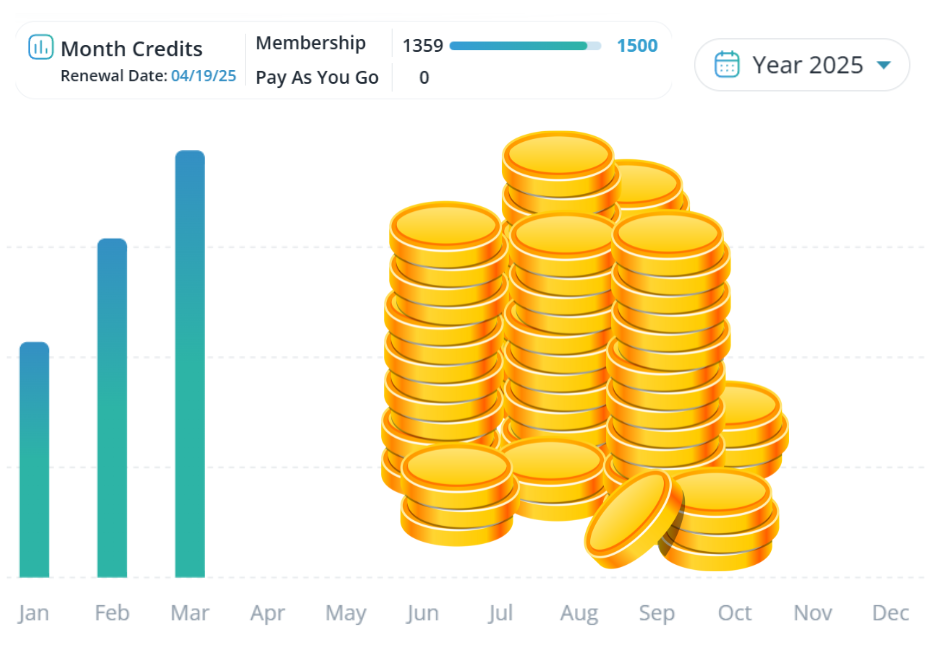Click the January bar in the chart
The width and height of the screenshot is (925, 650).
[34, 459]
